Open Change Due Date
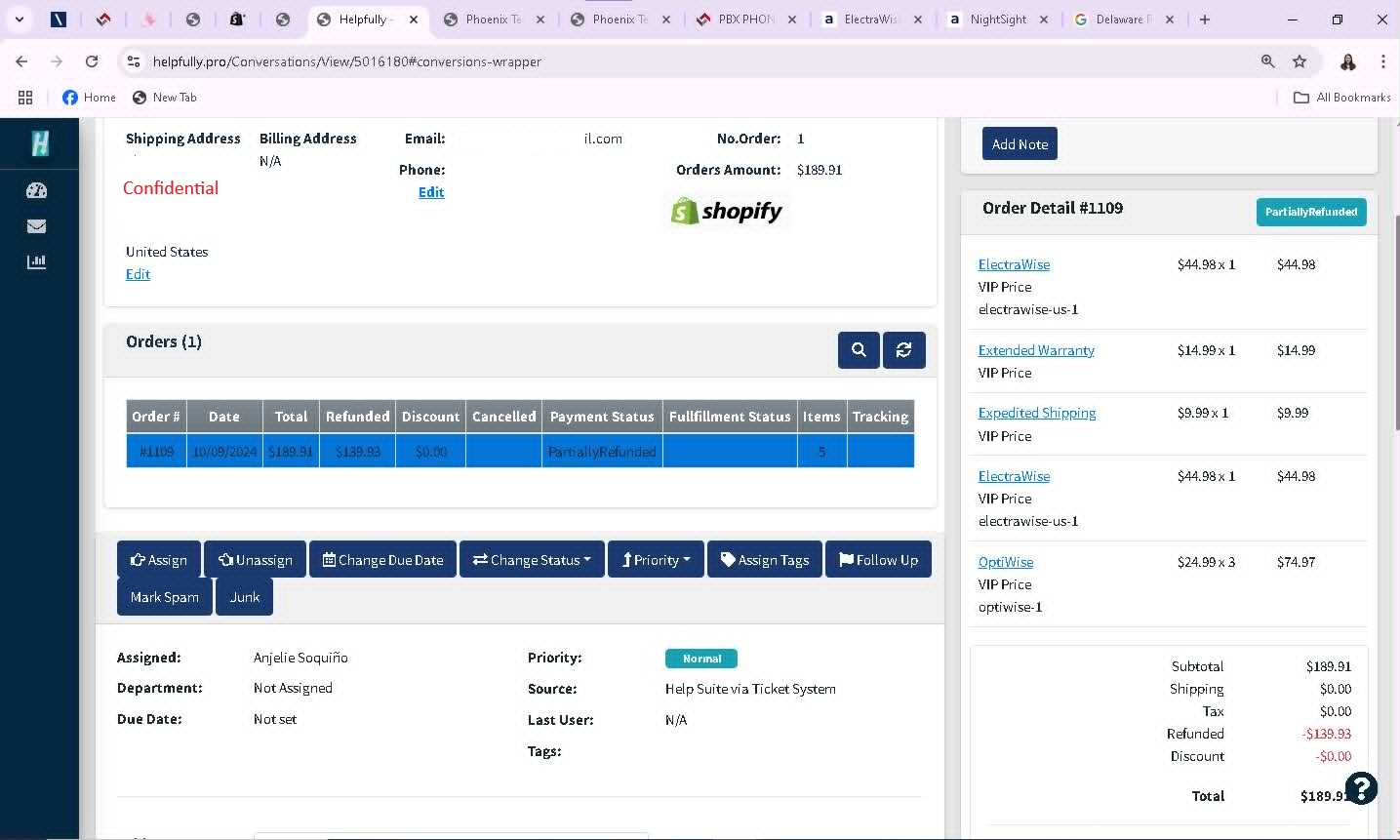Image resolution: width=1400 pixels, height=840 pixels. [382, 560]
